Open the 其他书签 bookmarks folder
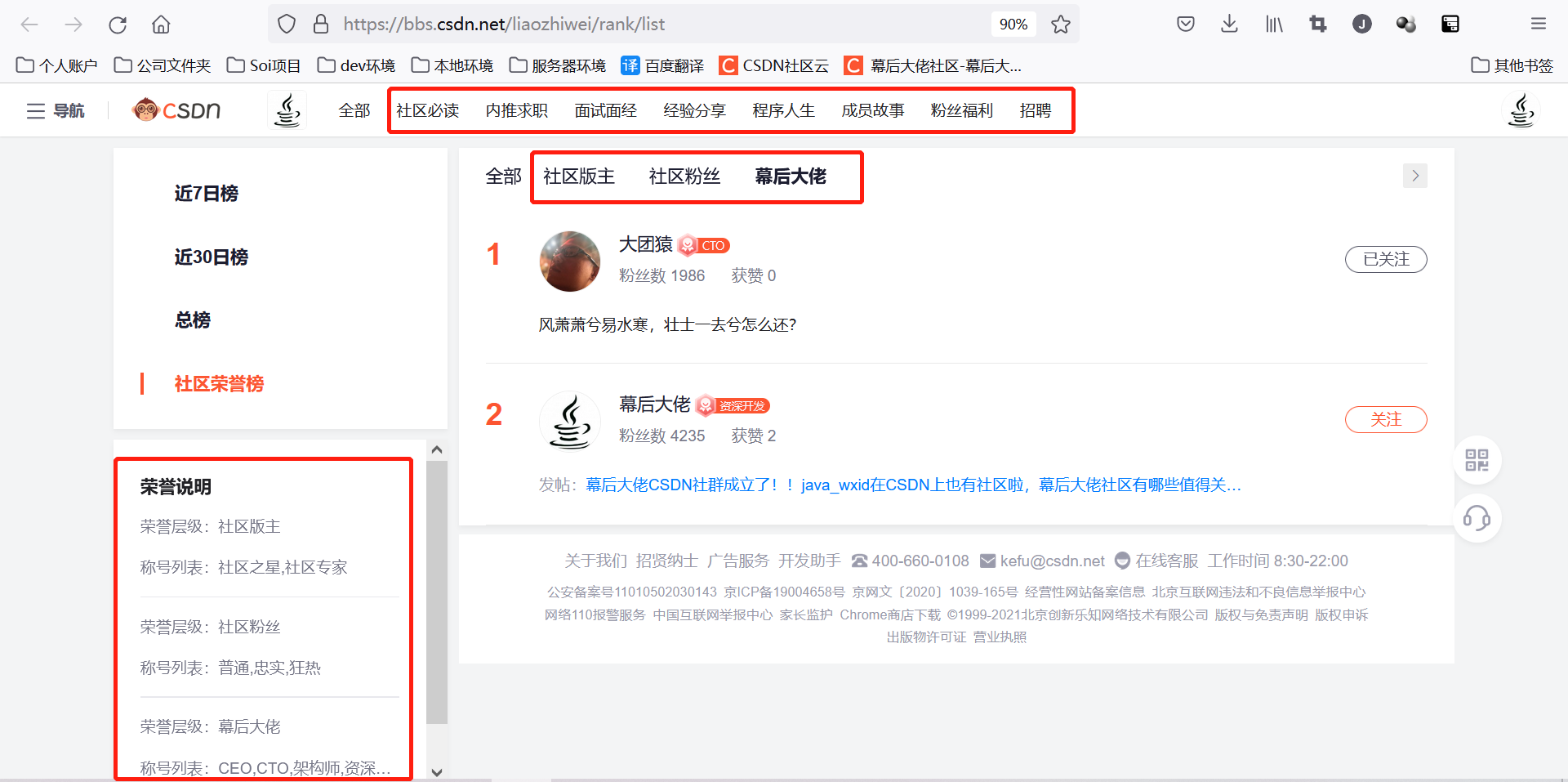Screen dimensions: 1568x782 tap(1512, 65)
